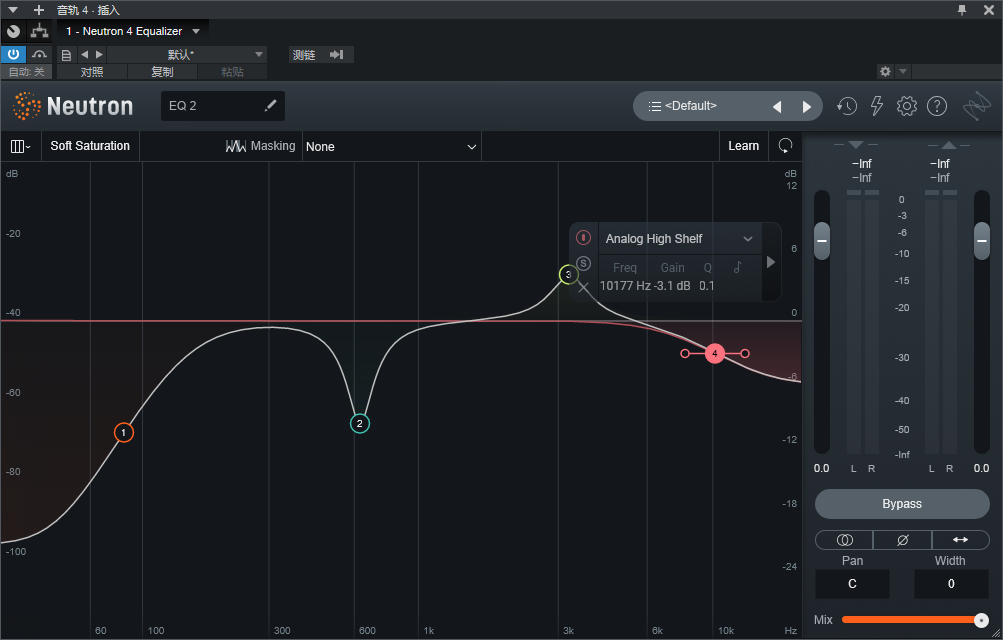The height and width of the screenshot is (640, 1003).
Task: Open Analog High Shelf filter type dropdown
Action: pos(679,238)
